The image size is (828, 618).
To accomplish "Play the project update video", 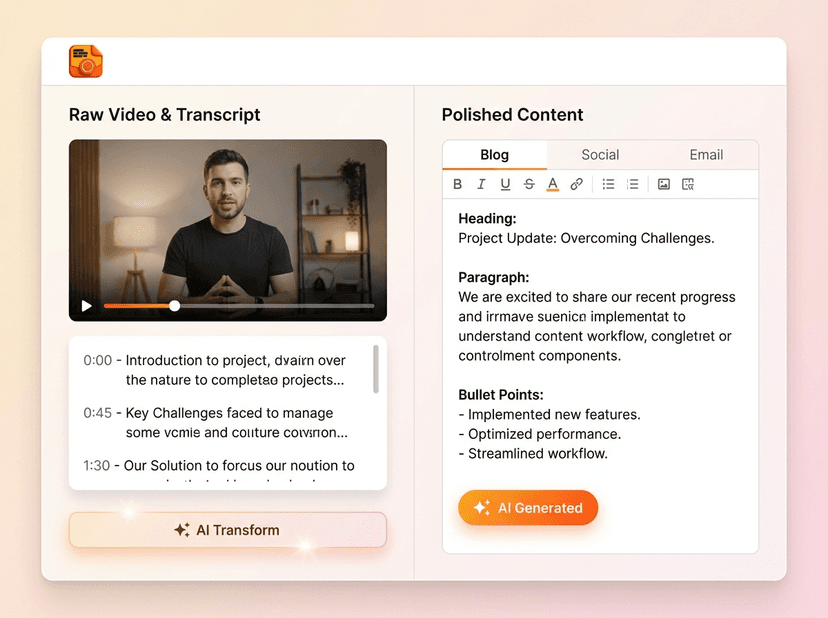I will [x=86, y=306].
